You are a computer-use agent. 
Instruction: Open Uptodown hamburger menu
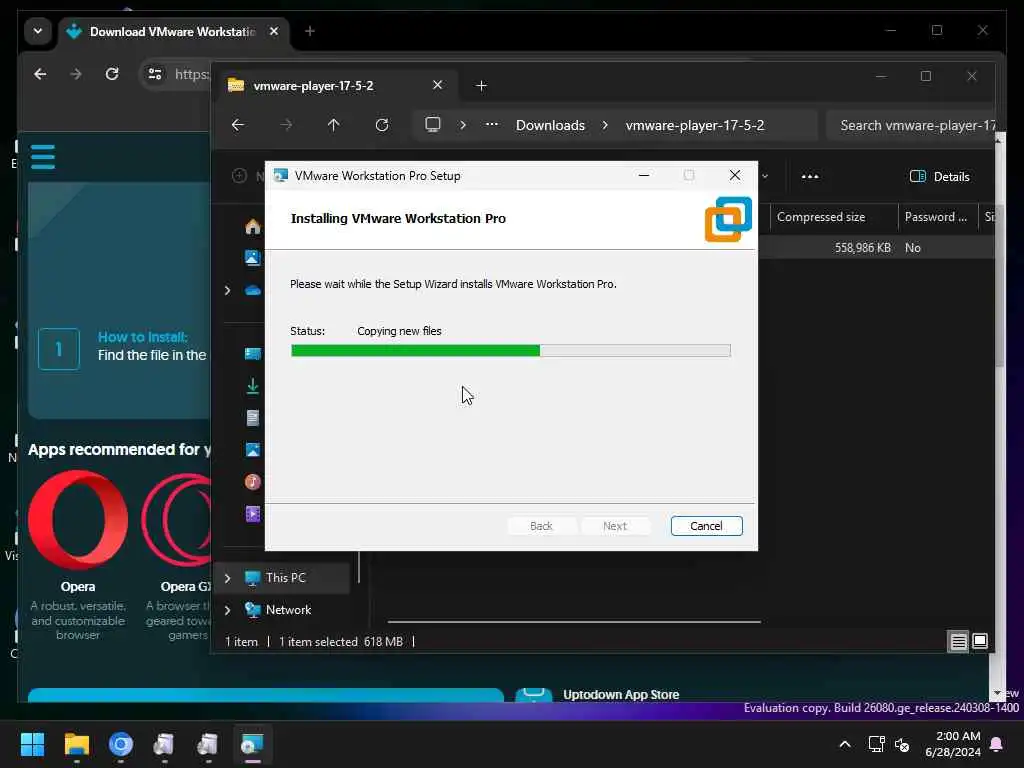(x=43, y=157)
